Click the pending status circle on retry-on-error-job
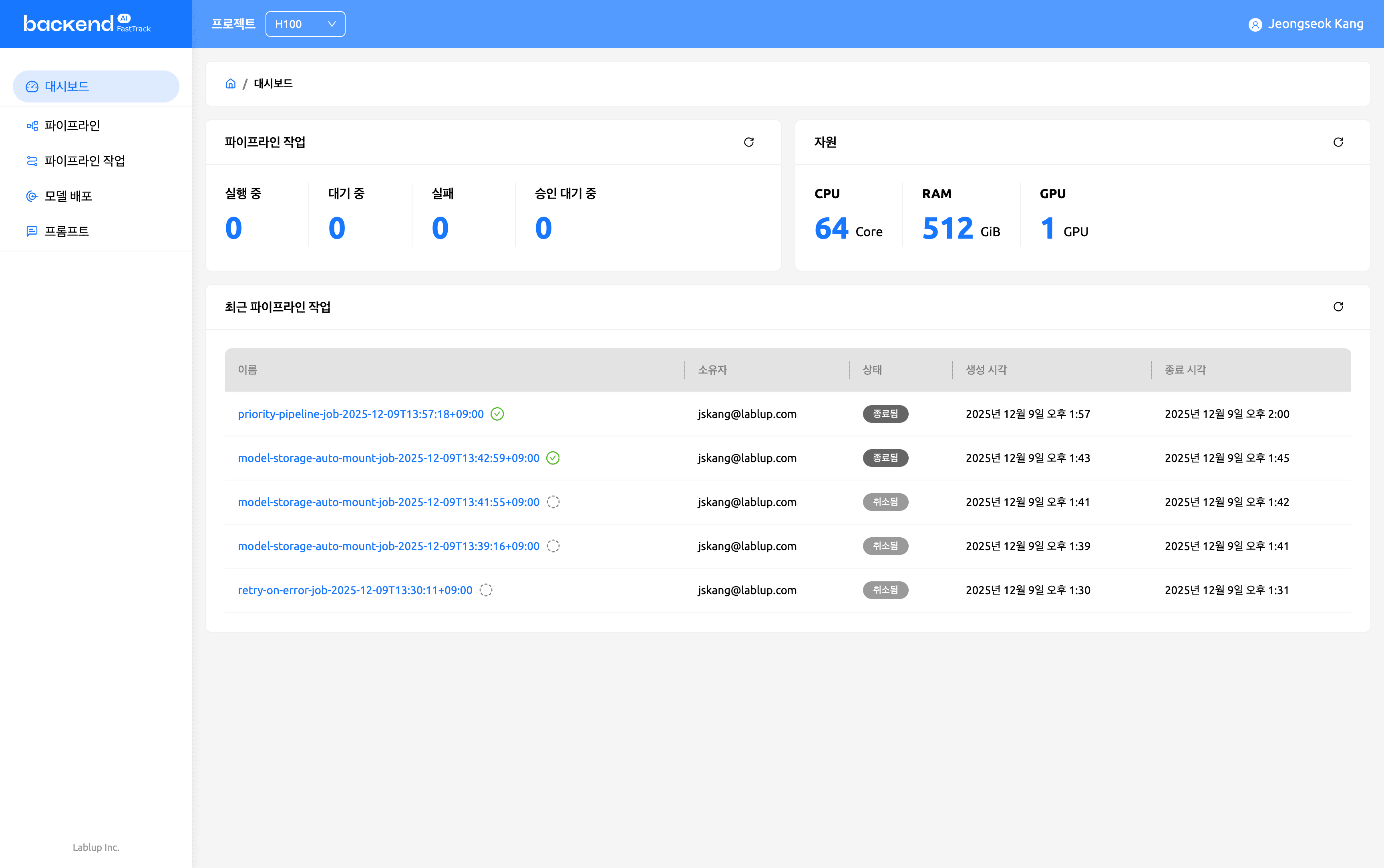Screen dimensions: 1384x868 coord(486,590)
